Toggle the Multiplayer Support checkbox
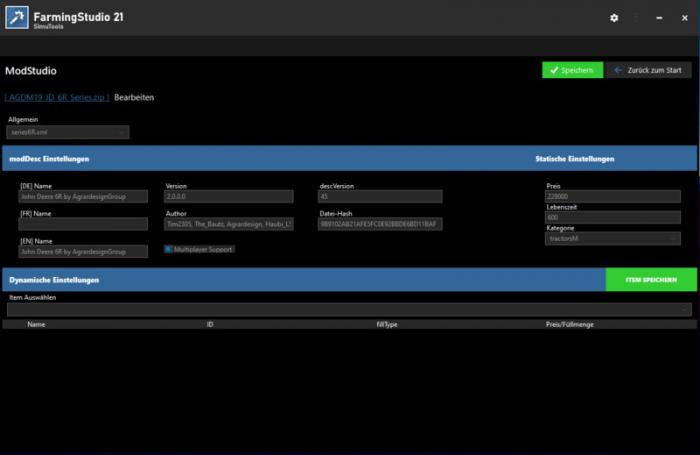The width and height of the screenshot is (700, 455). (x=168, y=249)
